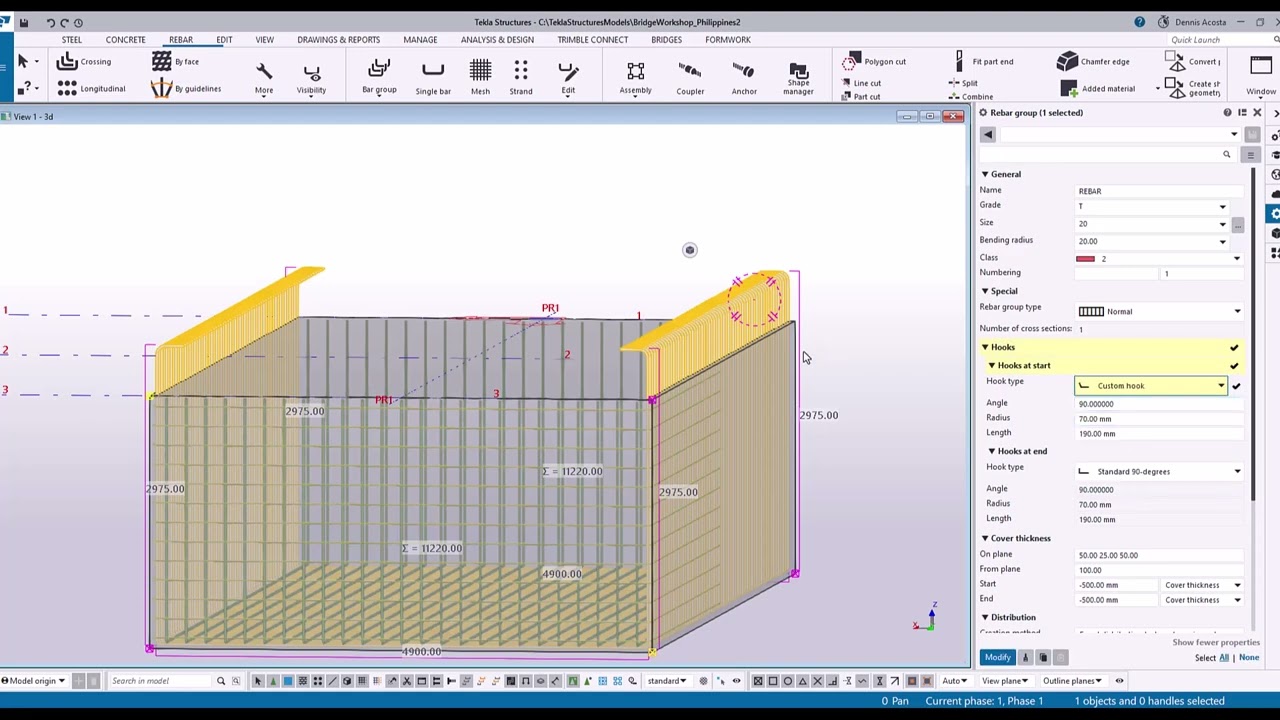Click the Search in model field

(x=160, y=682)
